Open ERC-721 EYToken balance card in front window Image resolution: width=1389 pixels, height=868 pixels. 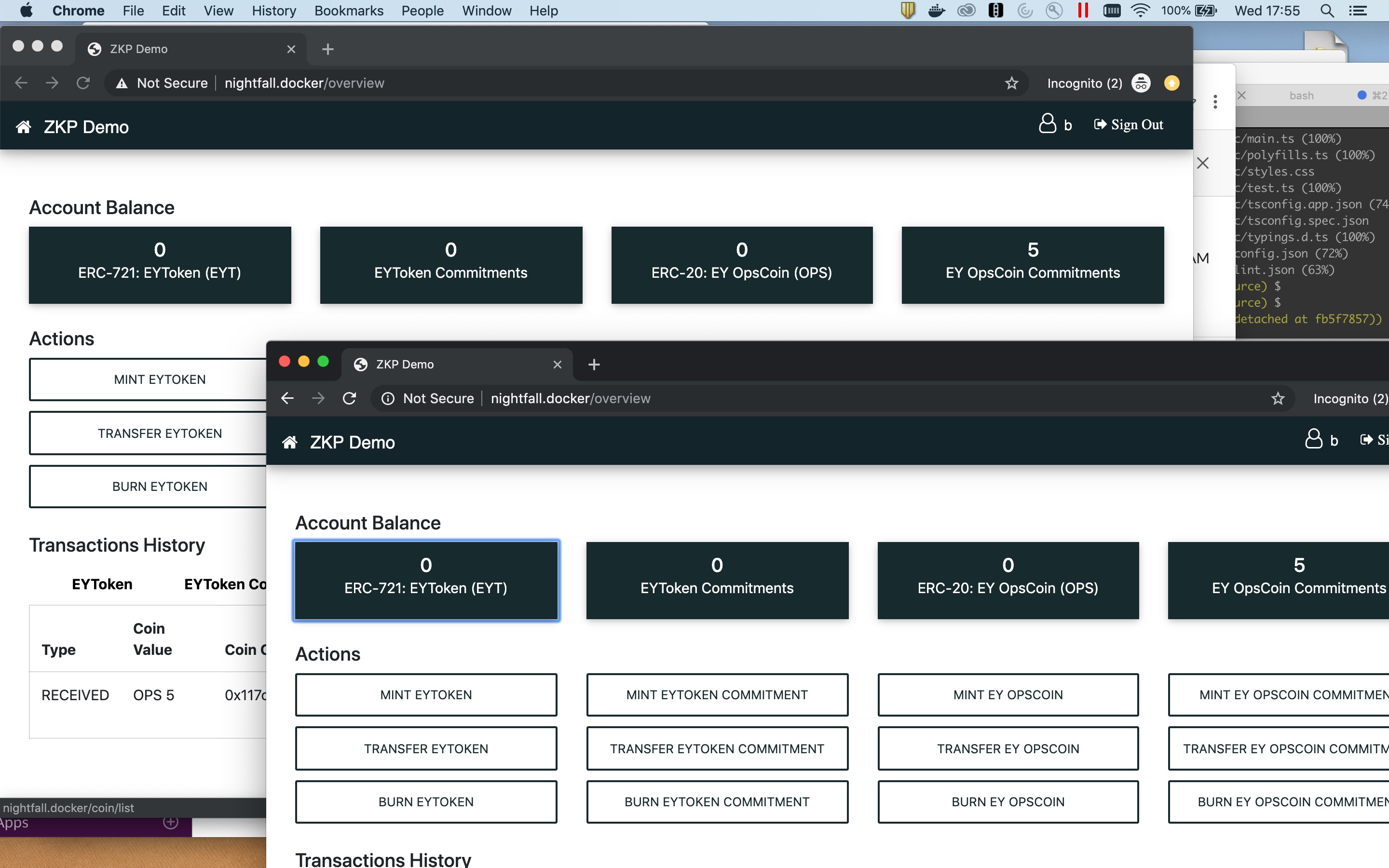click(426, 581)
